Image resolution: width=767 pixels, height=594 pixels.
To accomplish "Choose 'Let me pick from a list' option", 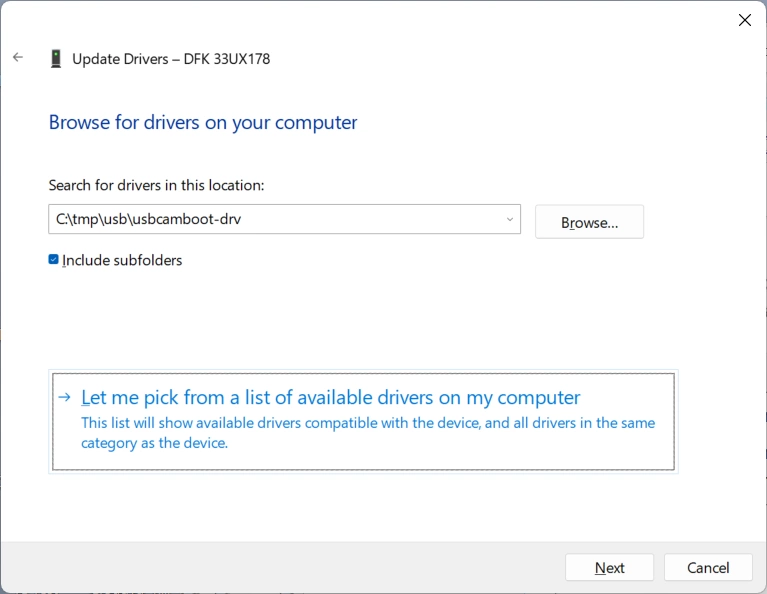I will coord(330,397).
